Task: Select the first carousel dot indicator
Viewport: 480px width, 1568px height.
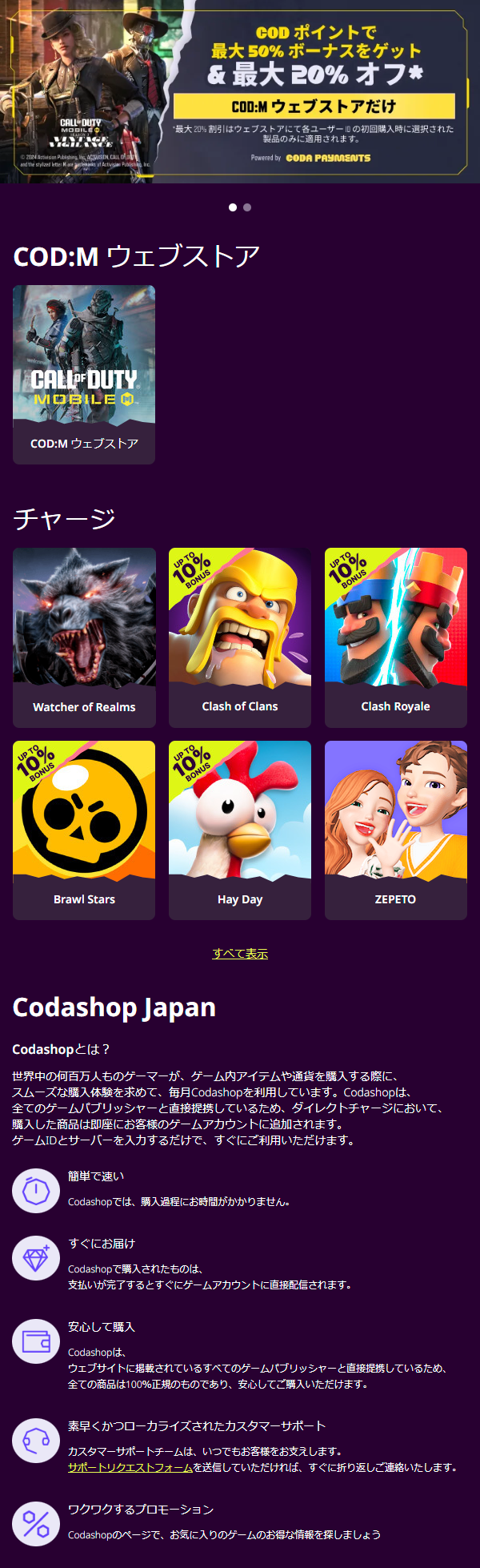Action: coord(233,207)
